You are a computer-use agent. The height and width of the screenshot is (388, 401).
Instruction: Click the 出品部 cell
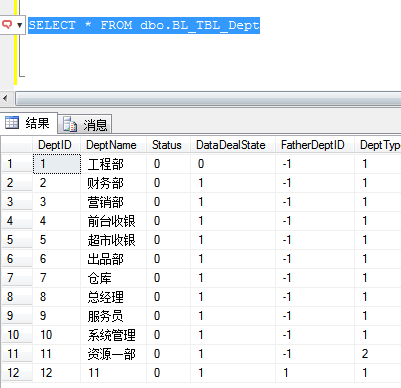point(113,259)
